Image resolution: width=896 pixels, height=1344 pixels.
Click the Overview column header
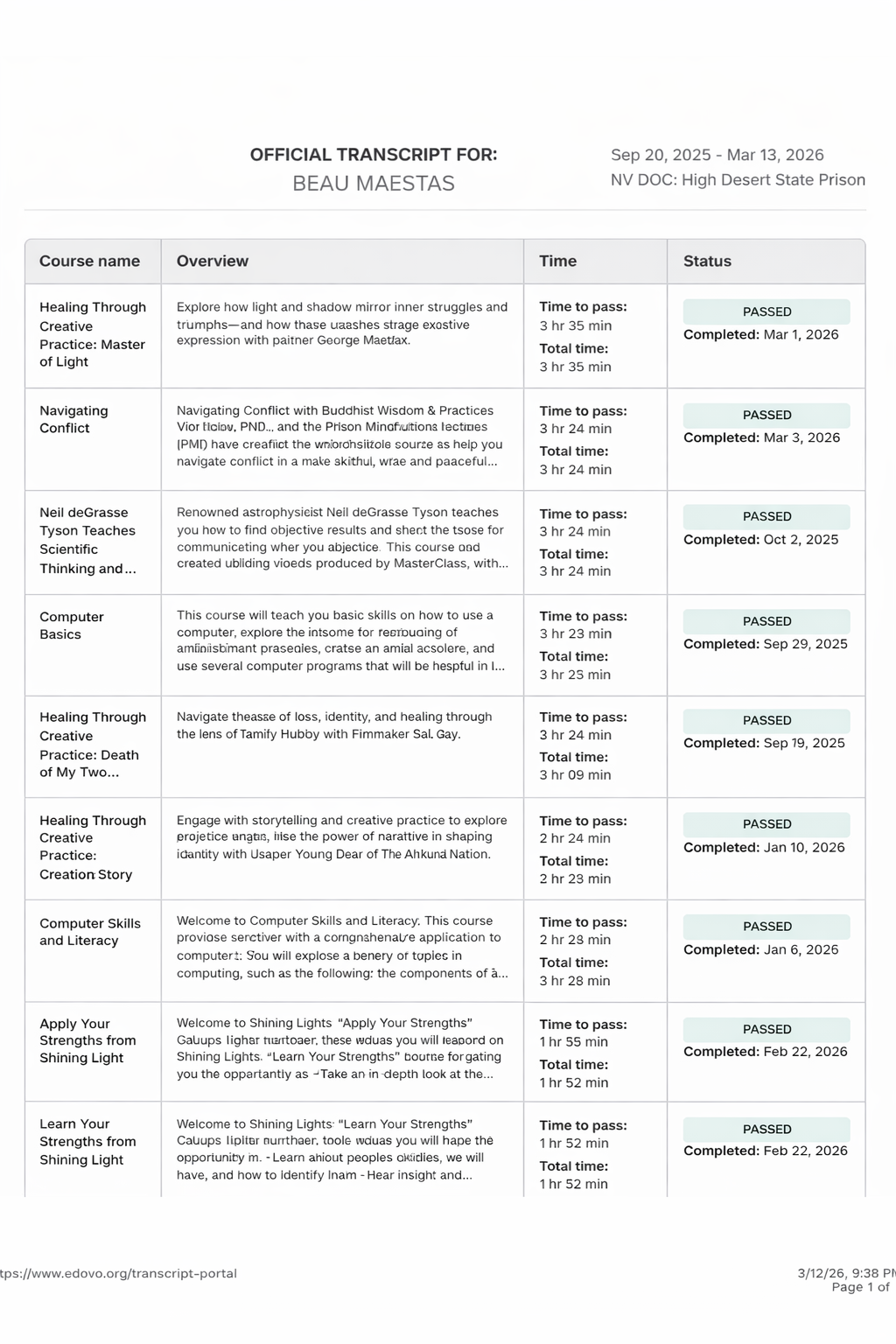[213, 261]
